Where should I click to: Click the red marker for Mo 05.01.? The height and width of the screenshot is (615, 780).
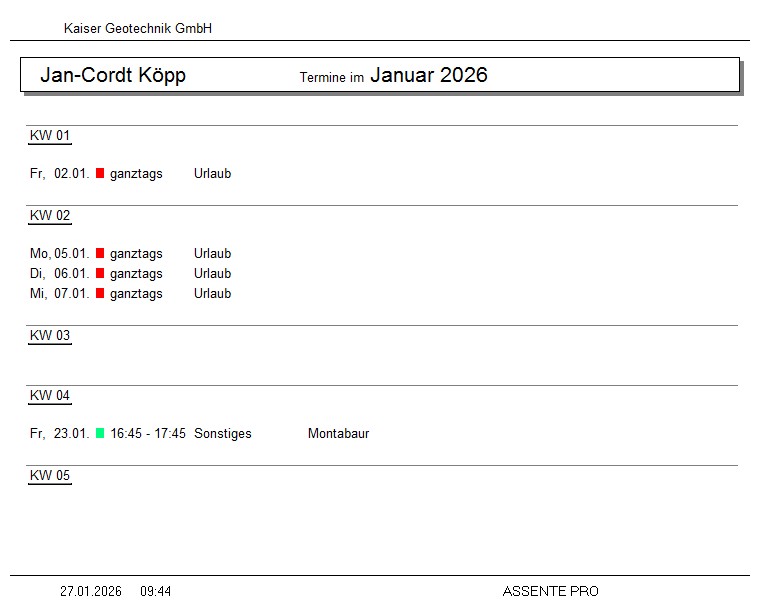click(x=100, y=253)
